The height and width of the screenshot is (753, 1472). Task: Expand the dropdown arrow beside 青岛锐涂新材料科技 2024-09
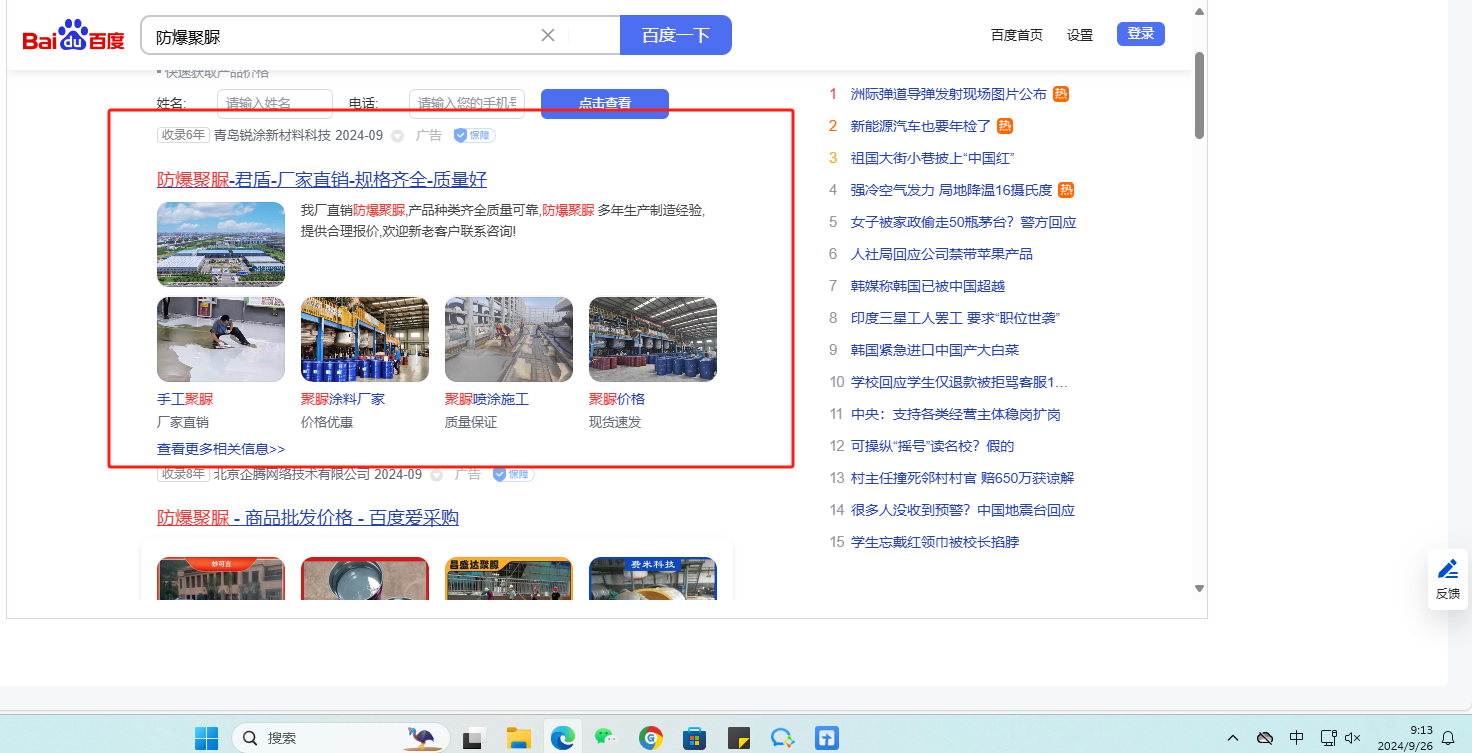(x=397, y=136)
